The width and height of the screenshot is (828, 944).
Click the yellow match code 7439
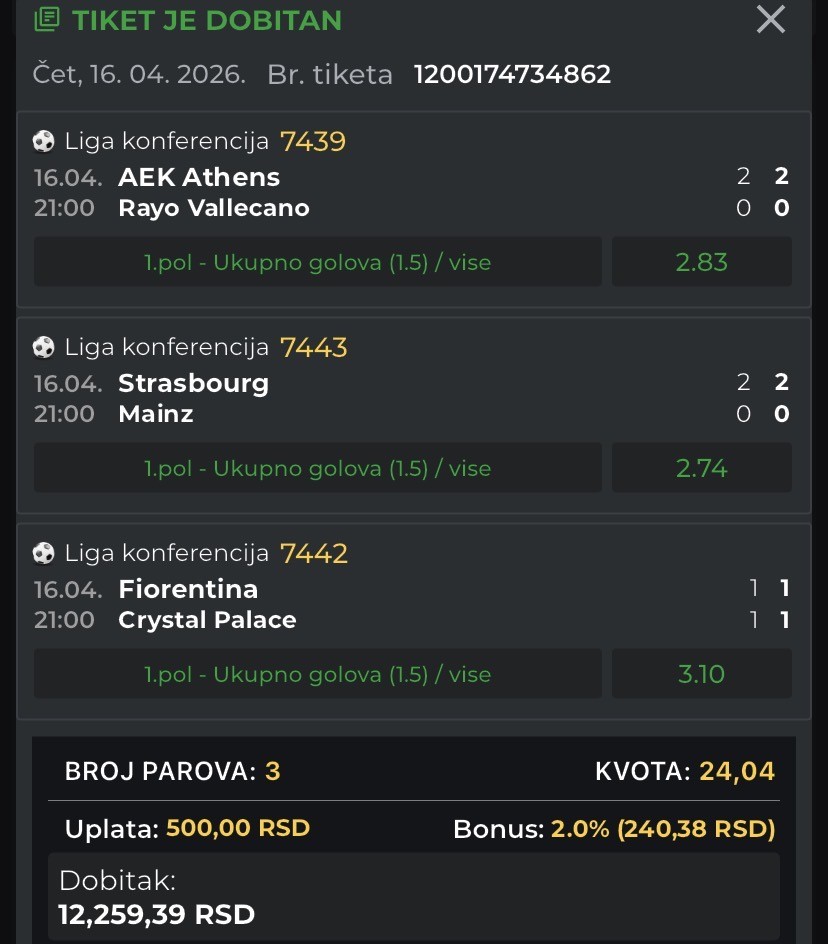point(313,142)
